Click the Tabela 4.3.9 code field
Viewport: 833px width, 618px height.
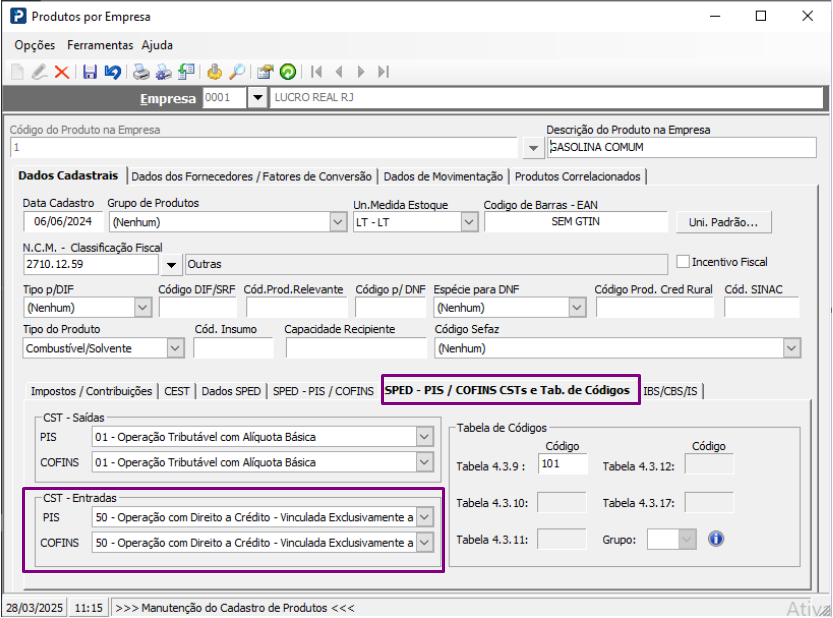tap(563, 463)
